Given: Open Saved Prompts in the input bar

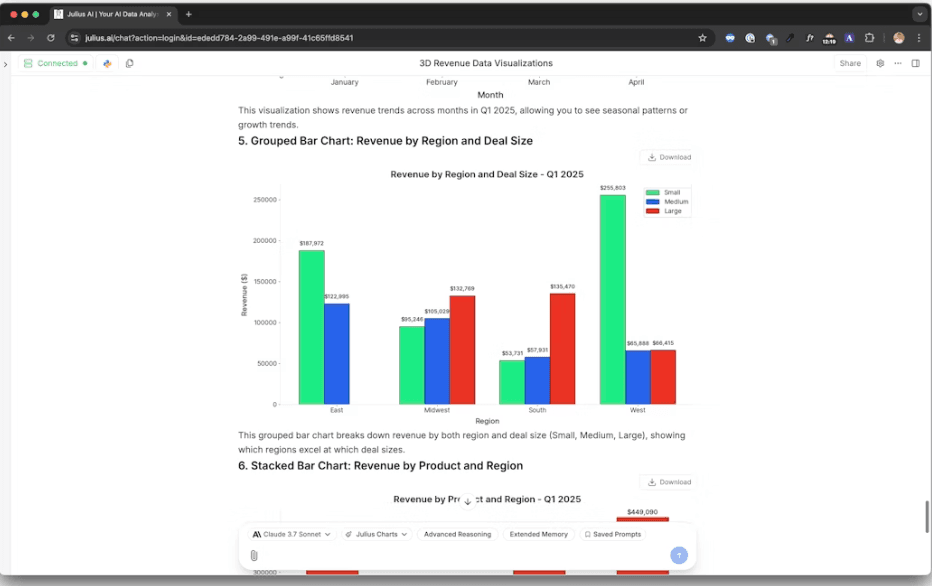Looking at the screenshot, I should (x=615, y=534).
